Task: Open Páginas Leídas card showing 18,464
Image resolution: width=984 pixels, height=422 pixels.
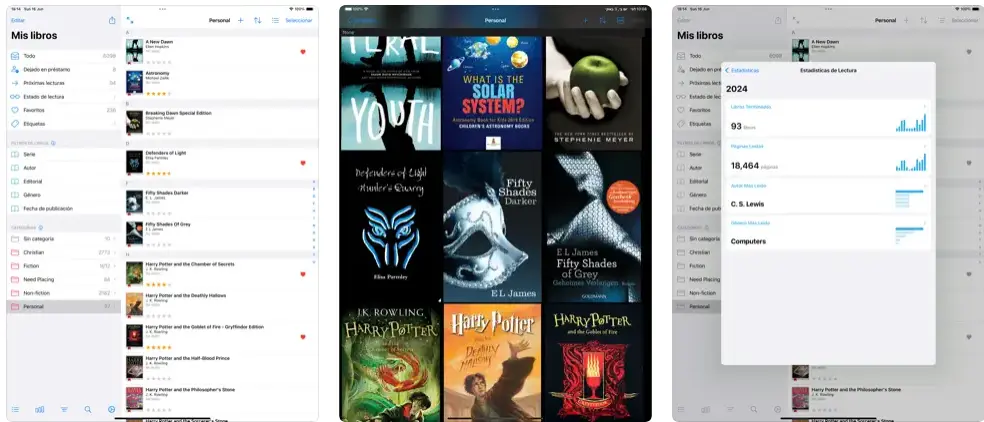Action: click(828, 157)
